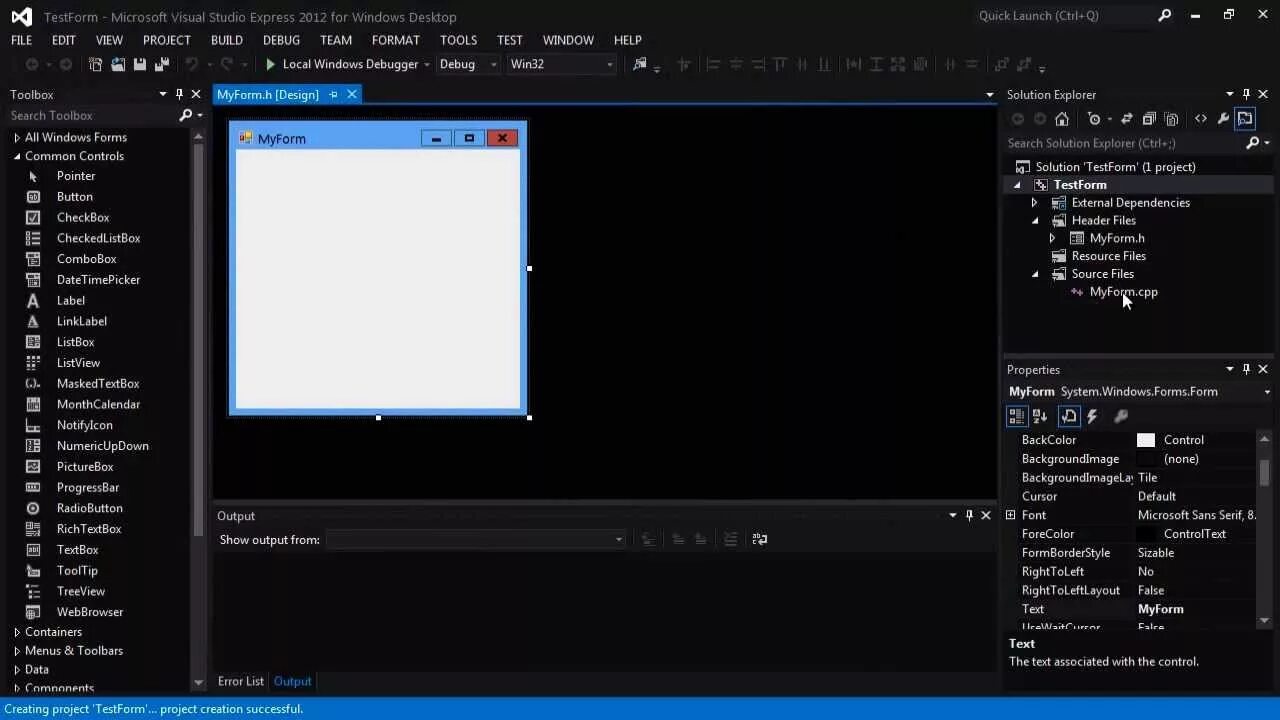The height and width of the screenshot is (720, 1280).
Task: Click Sync with Active Document icon
Action: (1127, 119)
